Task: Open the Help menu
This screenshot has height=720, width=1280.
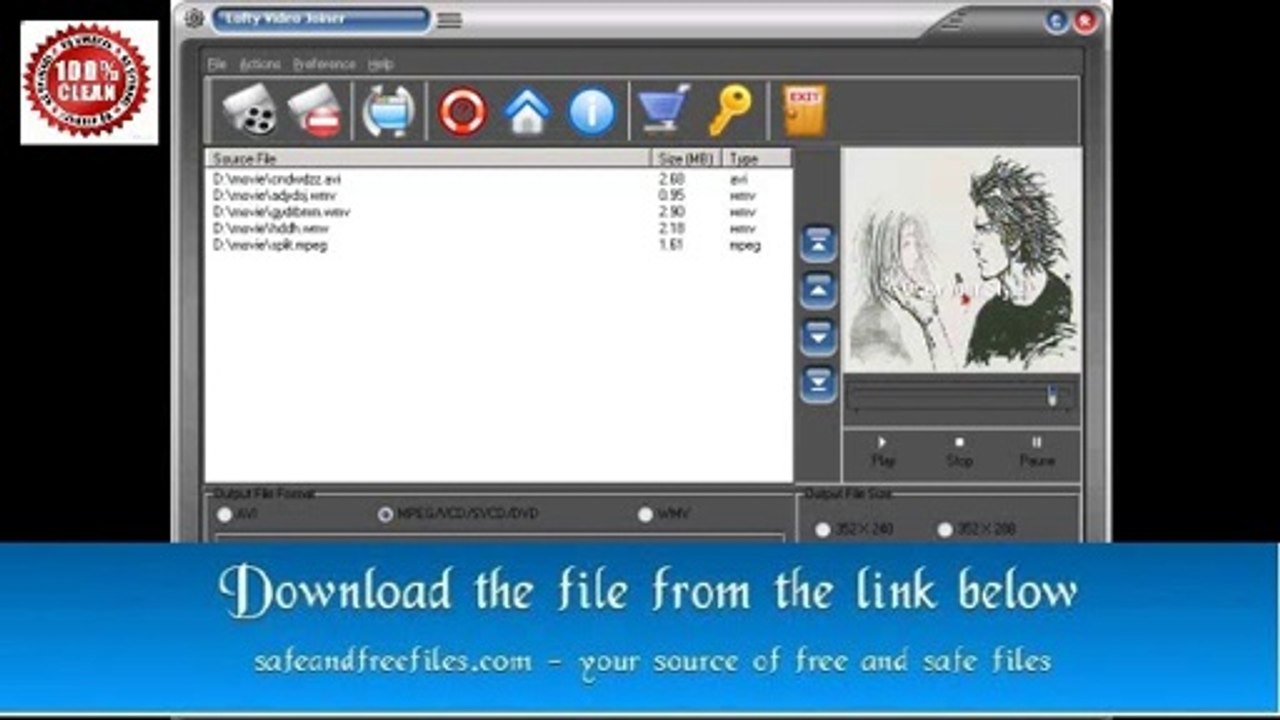Action: click(380, 64)
